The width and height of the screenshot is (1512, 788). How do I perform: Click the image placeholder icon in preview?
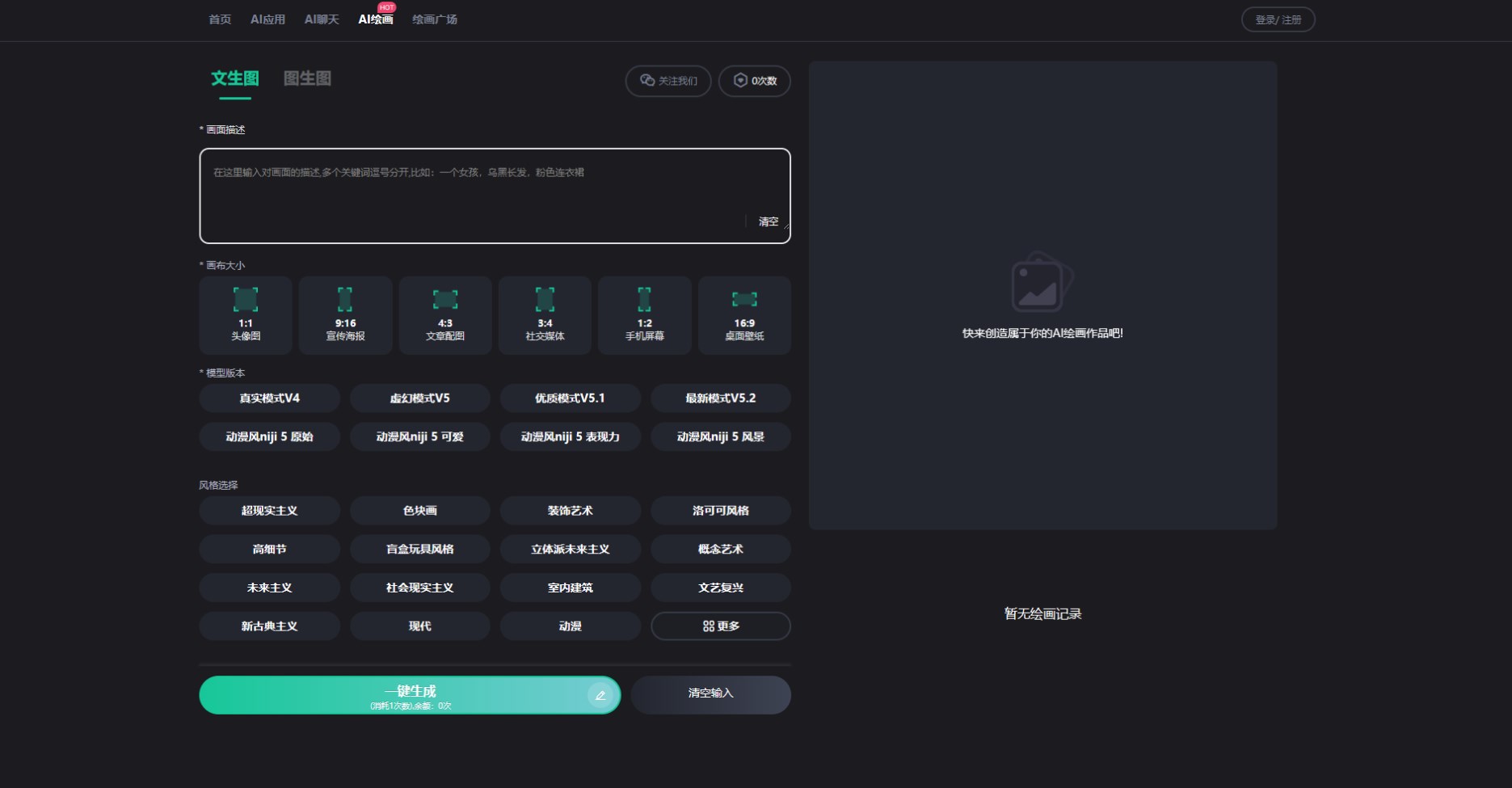pyautogui.click(x=1042, y=281)
